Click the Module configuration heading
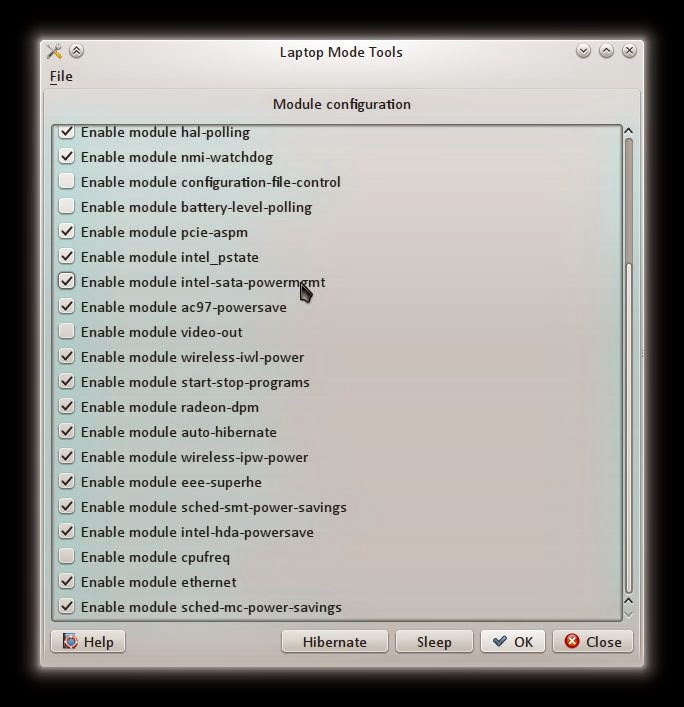The height and width of the screenshot is (707, 684). (342, 104)
